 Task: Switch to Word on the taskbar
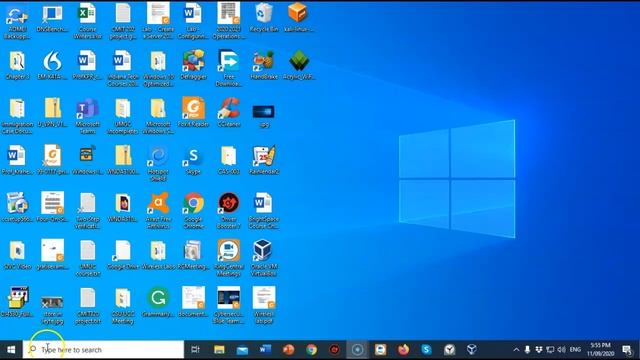[265, 350]
